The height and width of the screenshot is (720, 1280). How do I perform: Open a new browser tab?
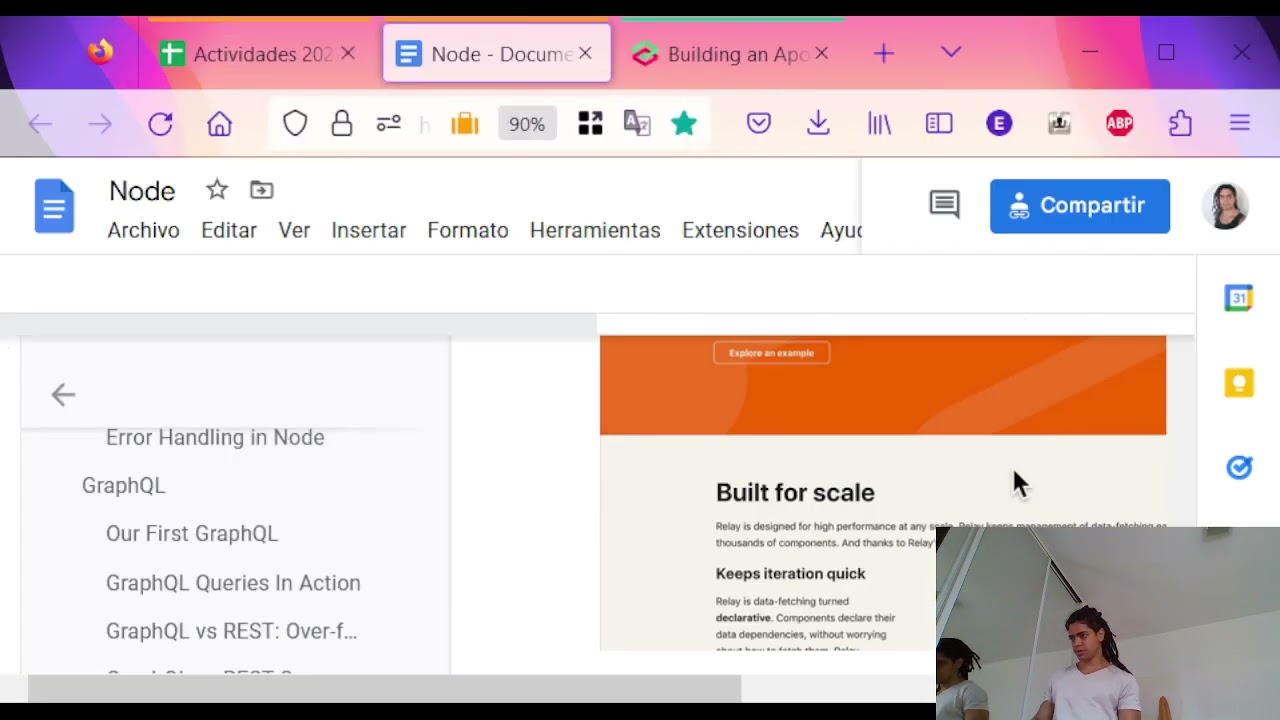(884, 54)
